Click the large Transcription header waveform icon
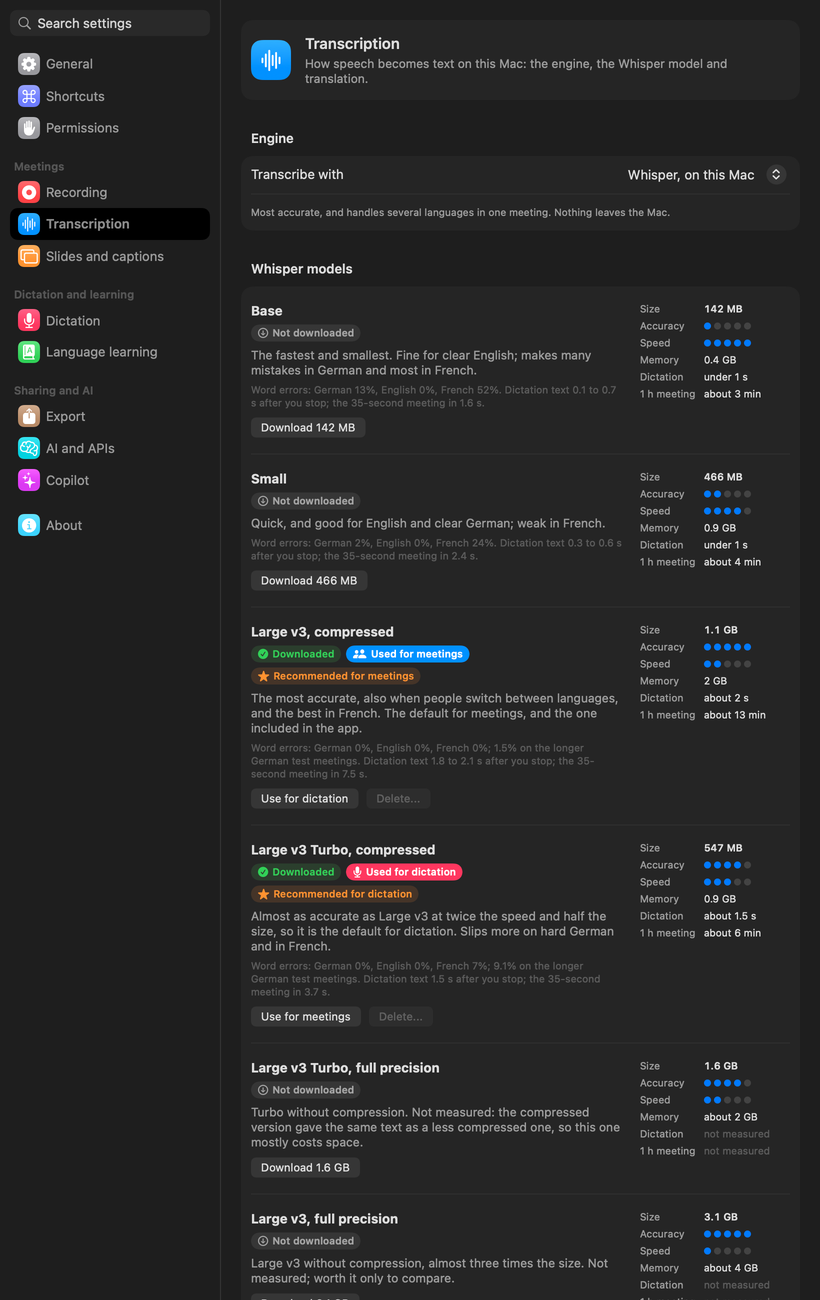820x1300 pixels. pyautogui.click(x=271, y=60)
